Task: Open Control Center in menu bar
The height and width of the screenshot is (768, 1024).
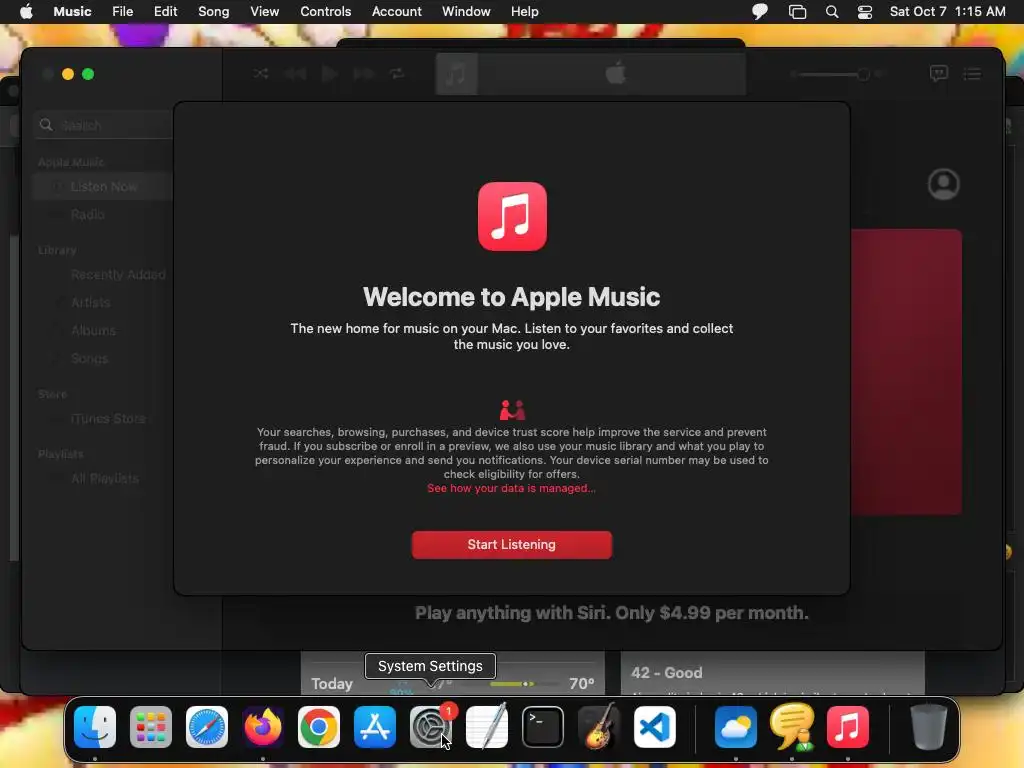Action: [865, 12]
